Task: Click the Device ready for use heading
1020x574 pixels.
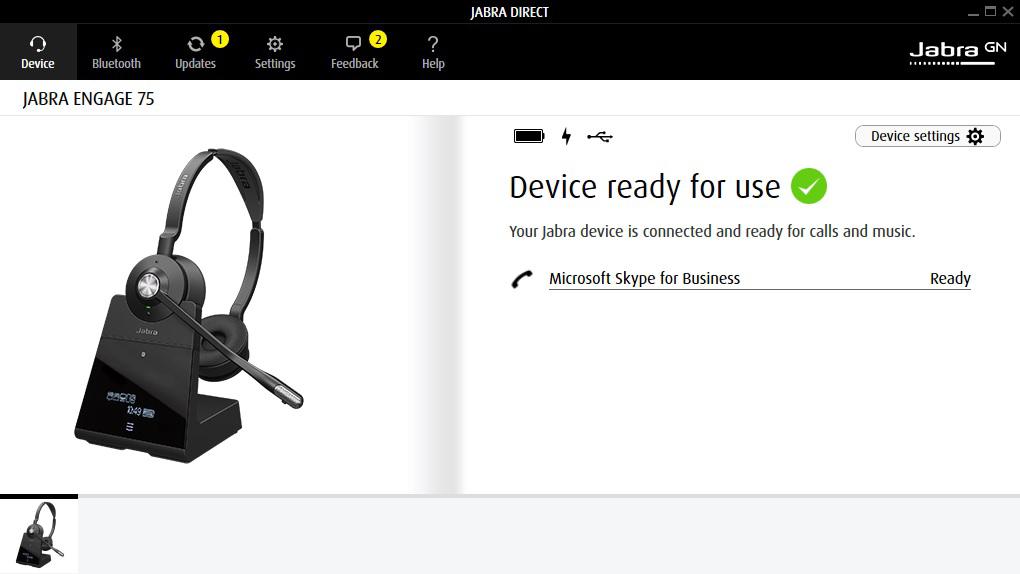Action: point(645,187)
